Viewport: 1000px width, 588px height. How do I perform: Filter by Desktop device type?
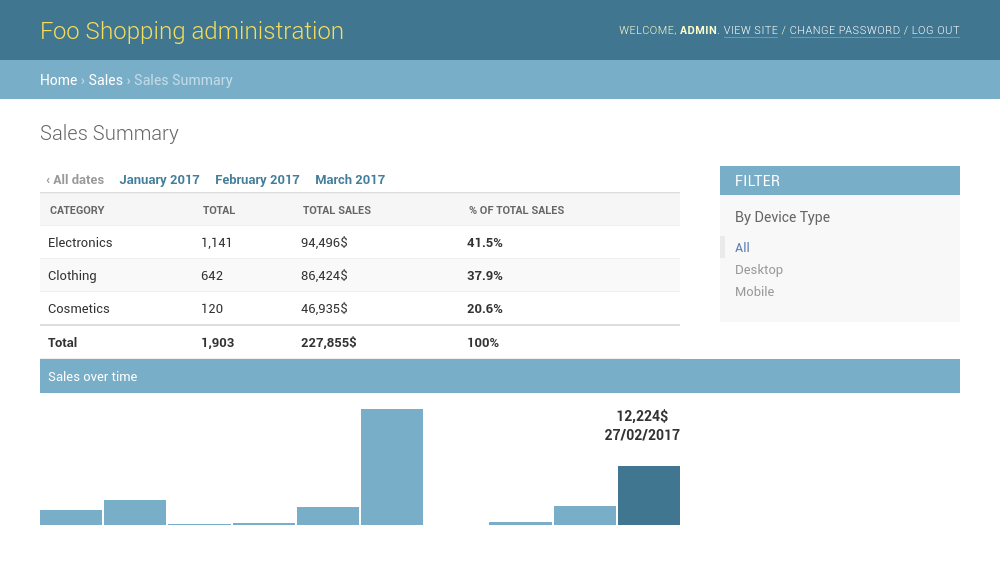(759, 269)
